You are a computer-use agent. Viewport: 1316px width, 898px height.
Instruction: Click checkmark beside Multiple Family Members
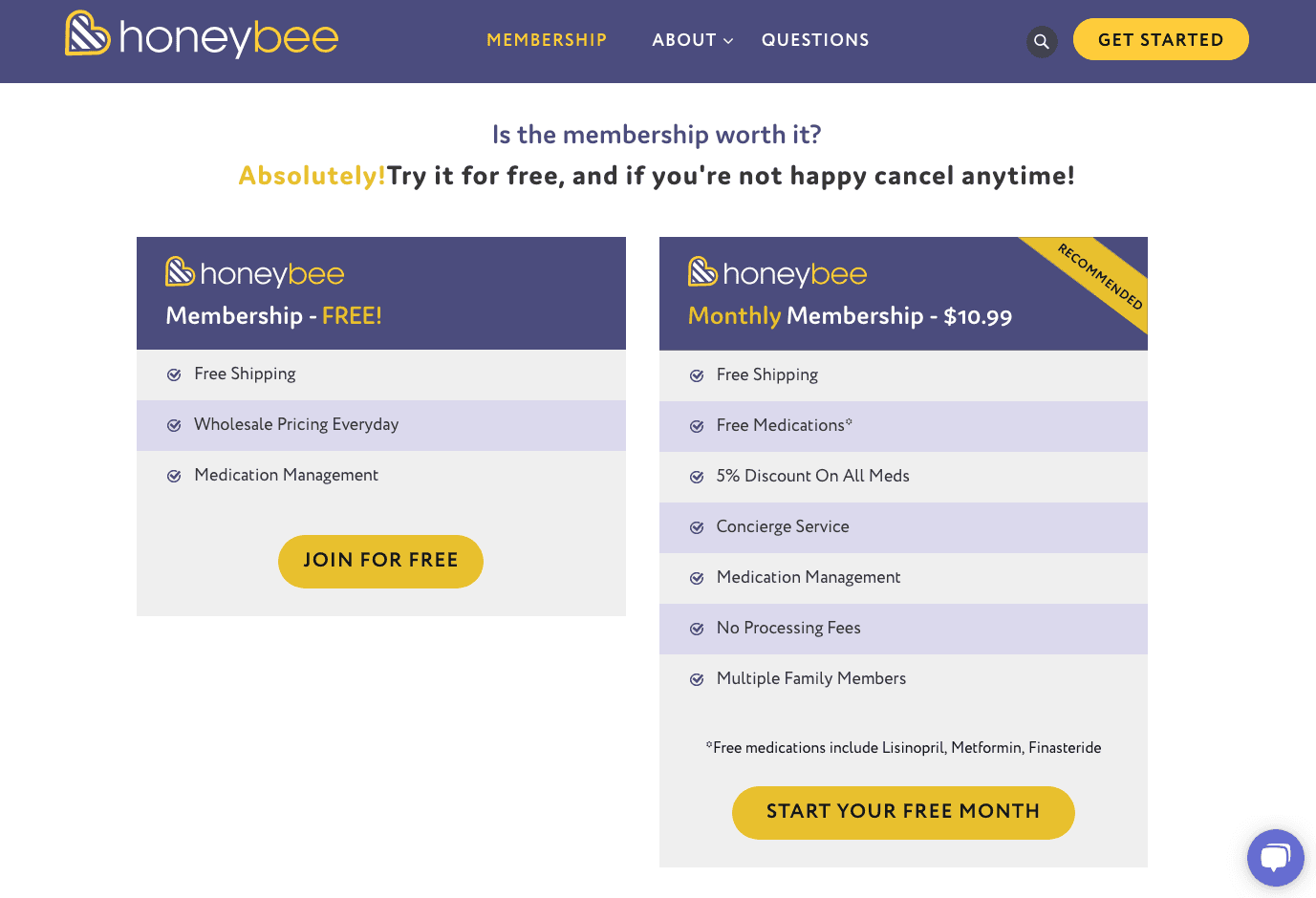pos(697,679)
